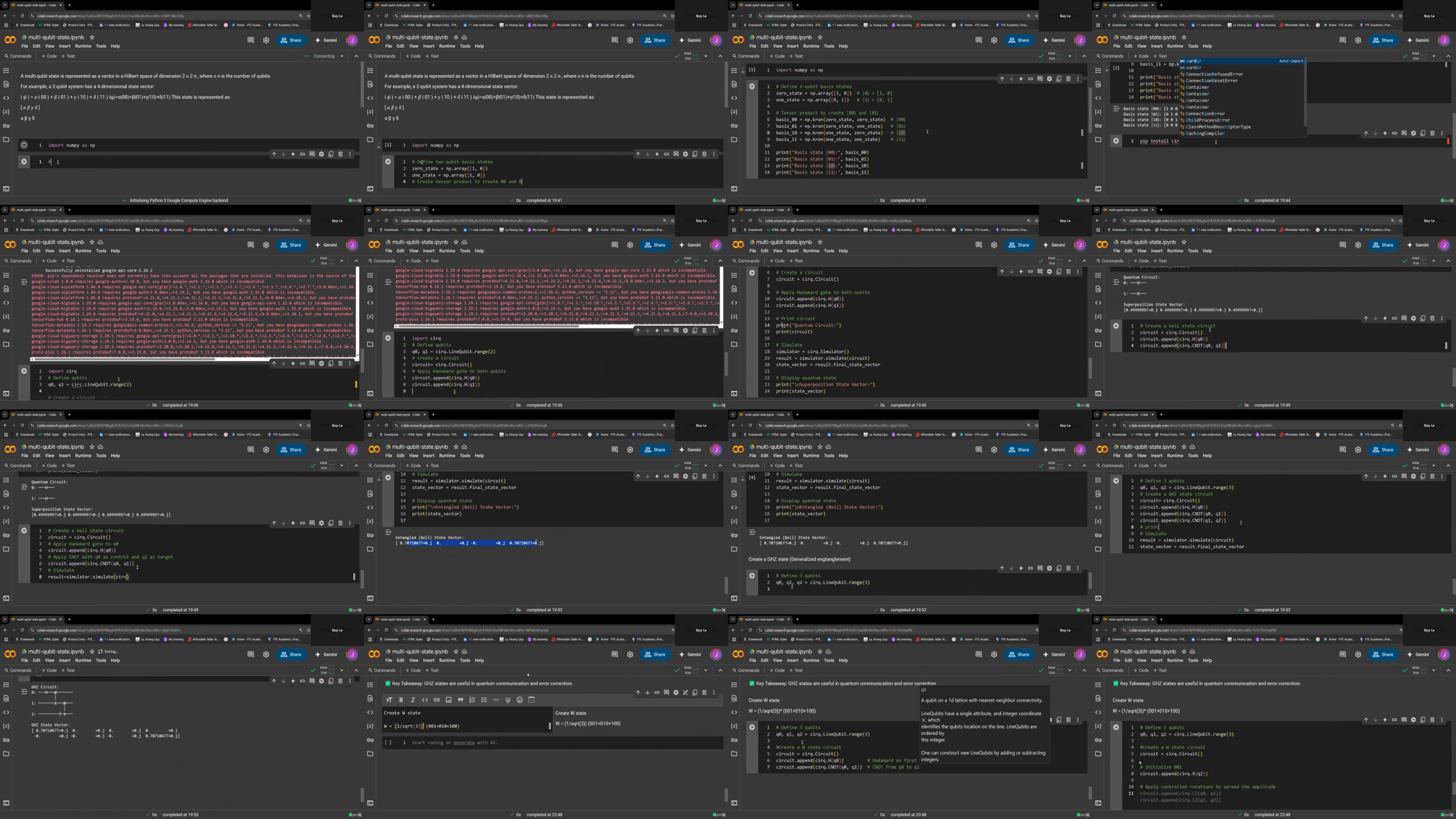Toggle Bell output above "Create a GHZ state" text

click(752, 532)
